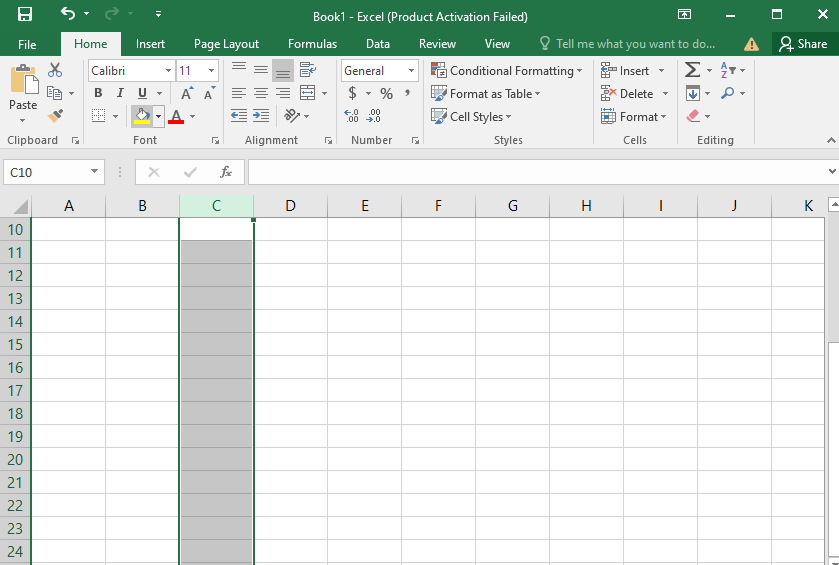
Task: Toggle Bold formatting
Action: tap(98, 93)
